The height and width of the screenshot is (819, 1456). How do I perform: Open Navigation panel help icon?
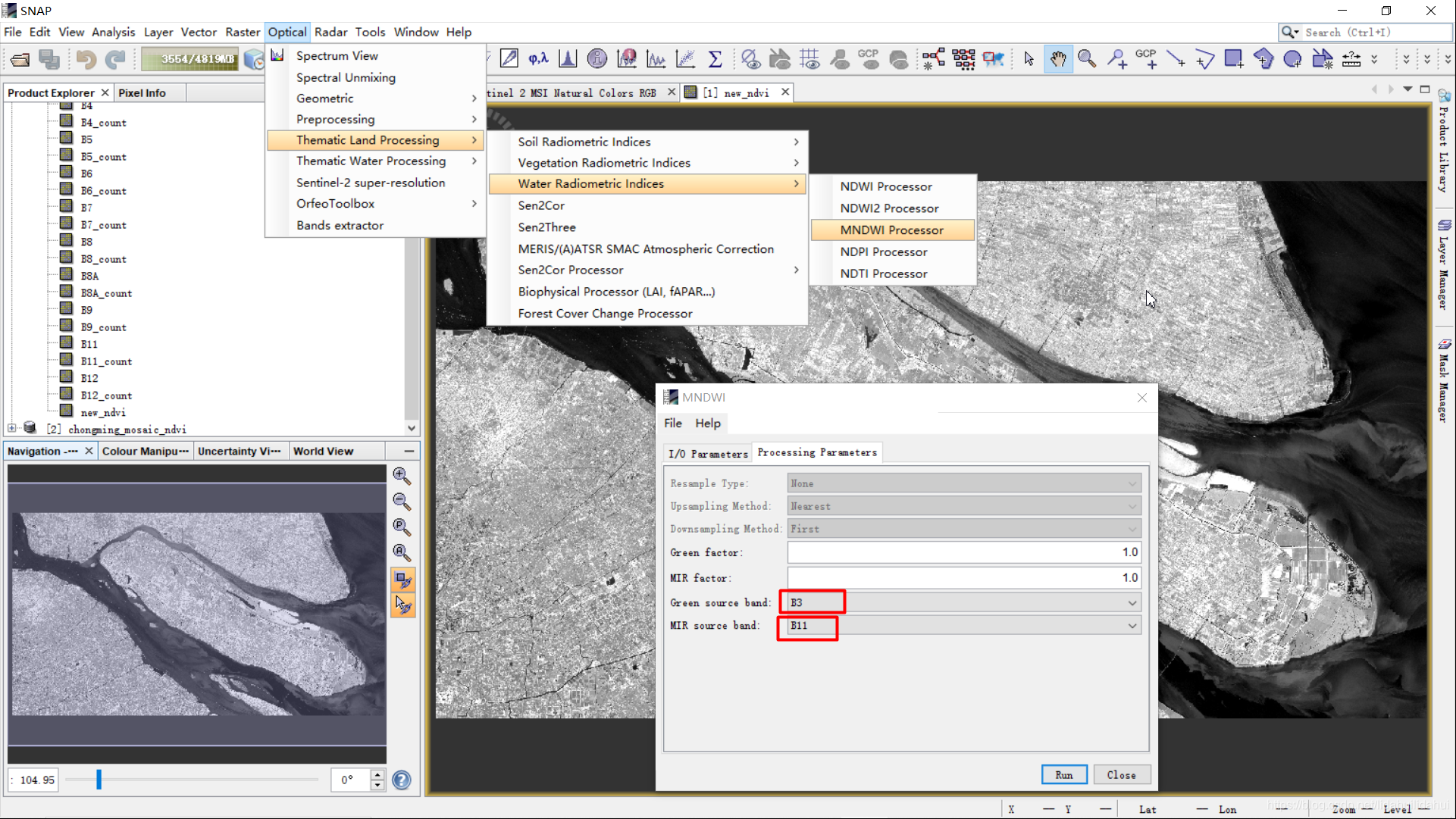tap(402, 780)
